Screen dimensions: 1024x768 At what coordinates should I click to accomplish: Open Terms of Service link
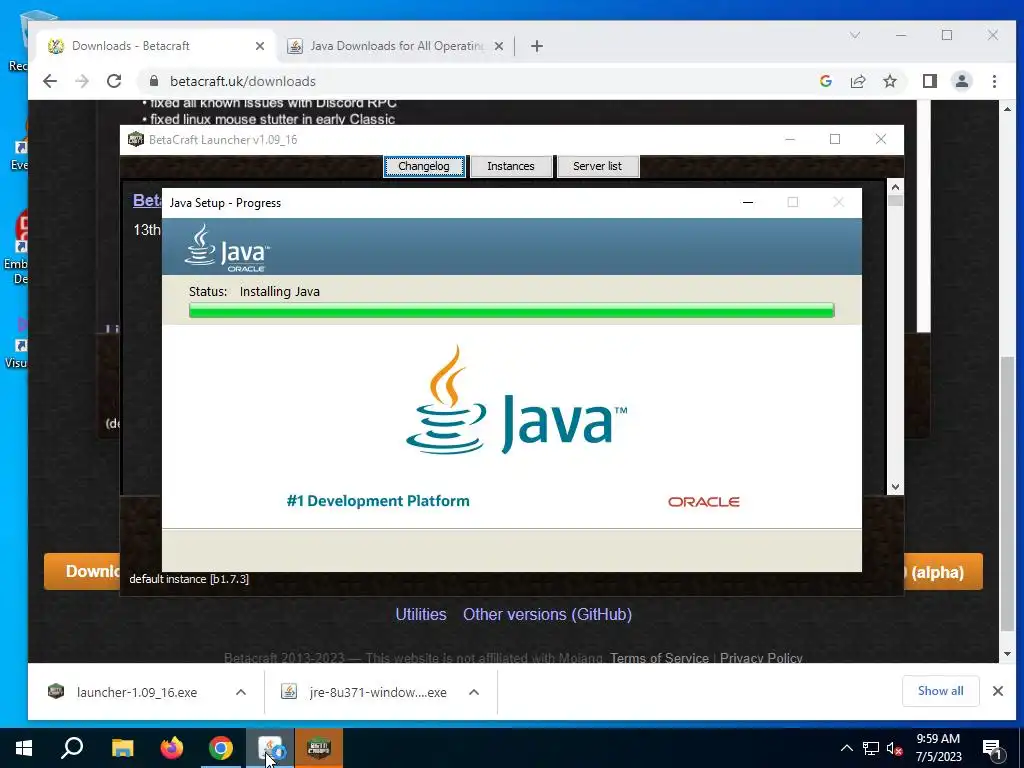click(x=659, y=657)
